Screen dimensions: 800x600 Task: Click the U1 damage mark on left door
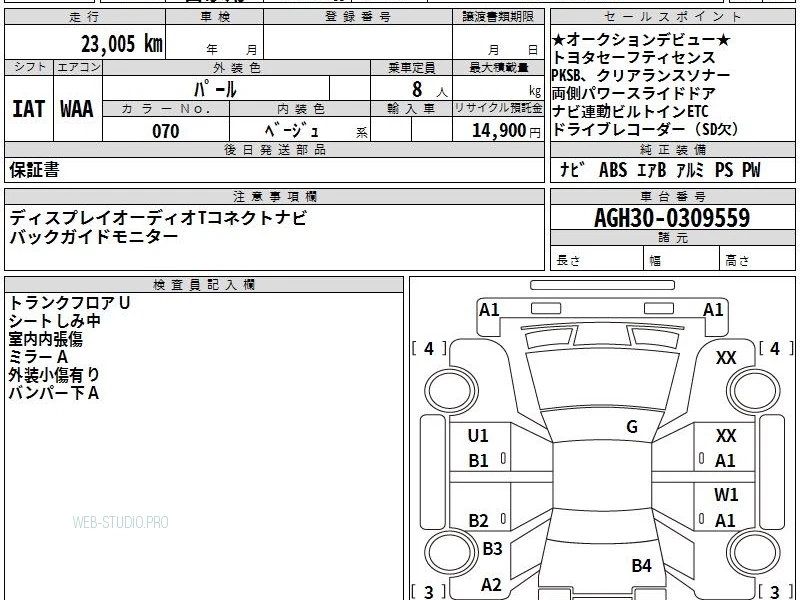[x=478, y=436]
